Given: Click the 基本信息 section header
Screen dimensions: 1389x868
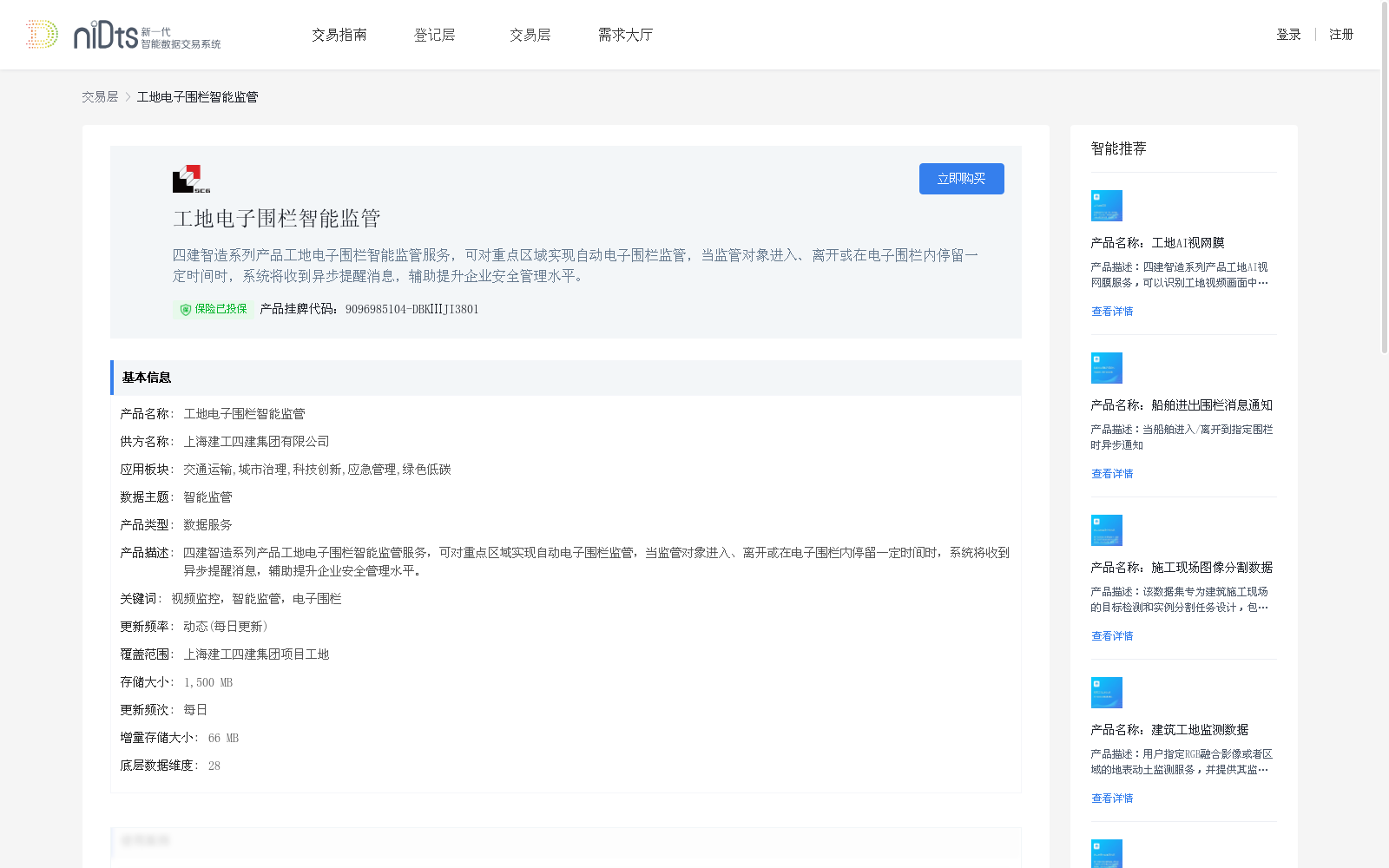Looking at the screenshot, I should (x=566, y=378).
